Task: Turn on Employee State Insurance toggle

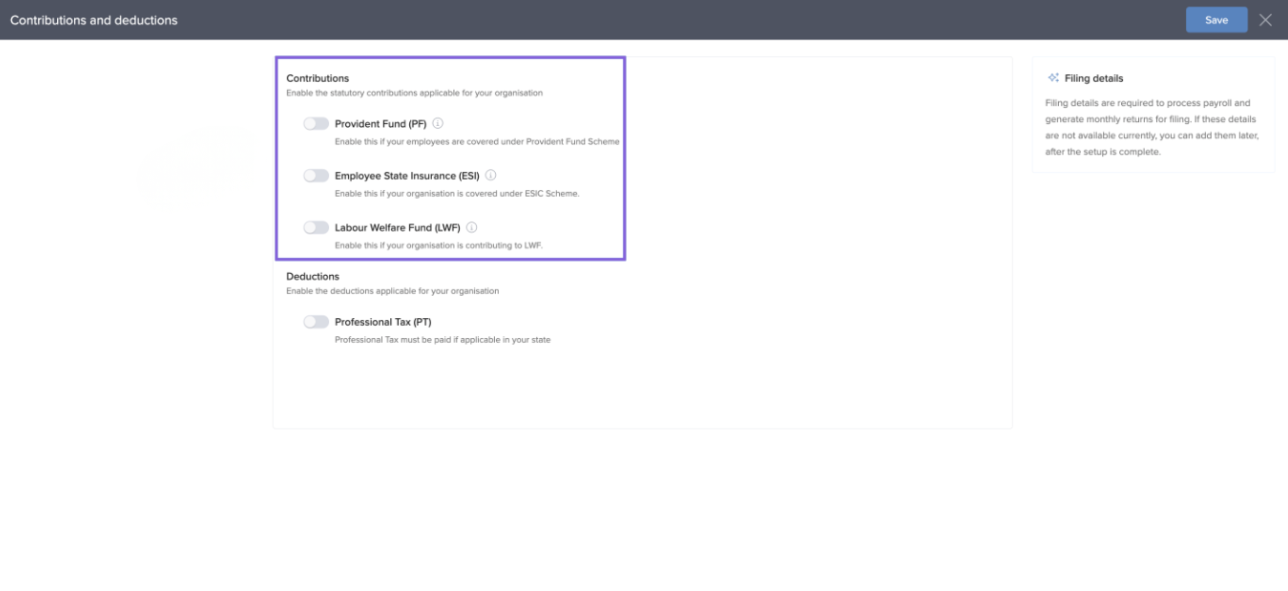Action: pos(316,176)
